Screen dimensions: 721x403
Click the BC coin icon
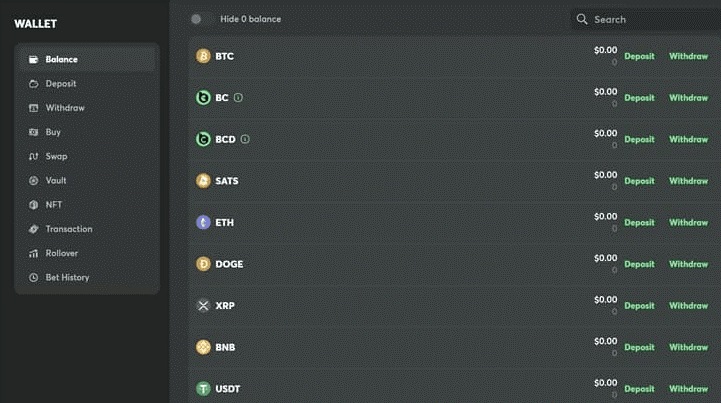pos(203,98)
